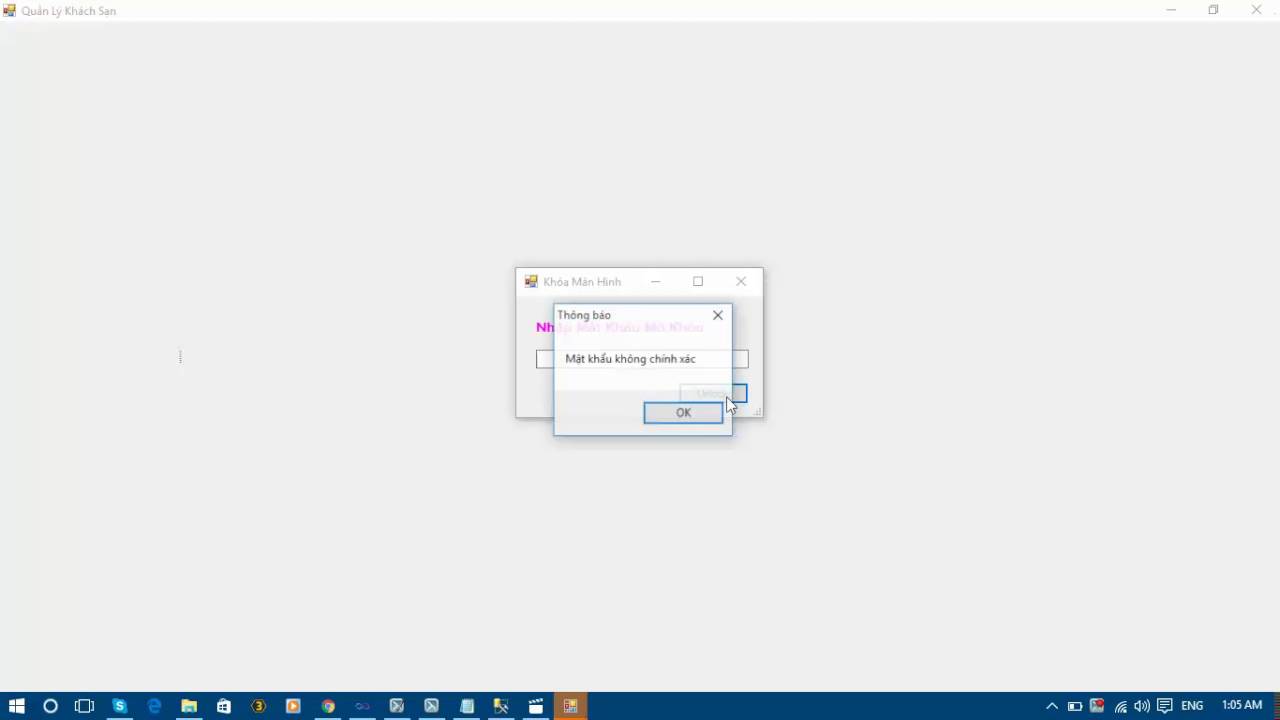
Task: Open the Wi-Fi network tray icon
Action: [x=1121, y=706]
